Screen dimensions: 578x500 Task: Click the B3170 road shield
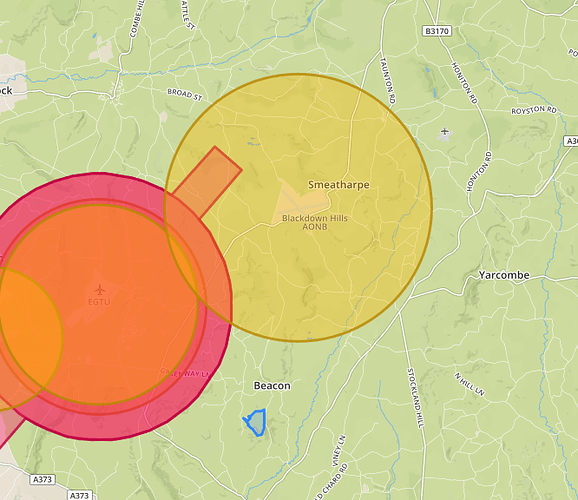pos(437,31)
